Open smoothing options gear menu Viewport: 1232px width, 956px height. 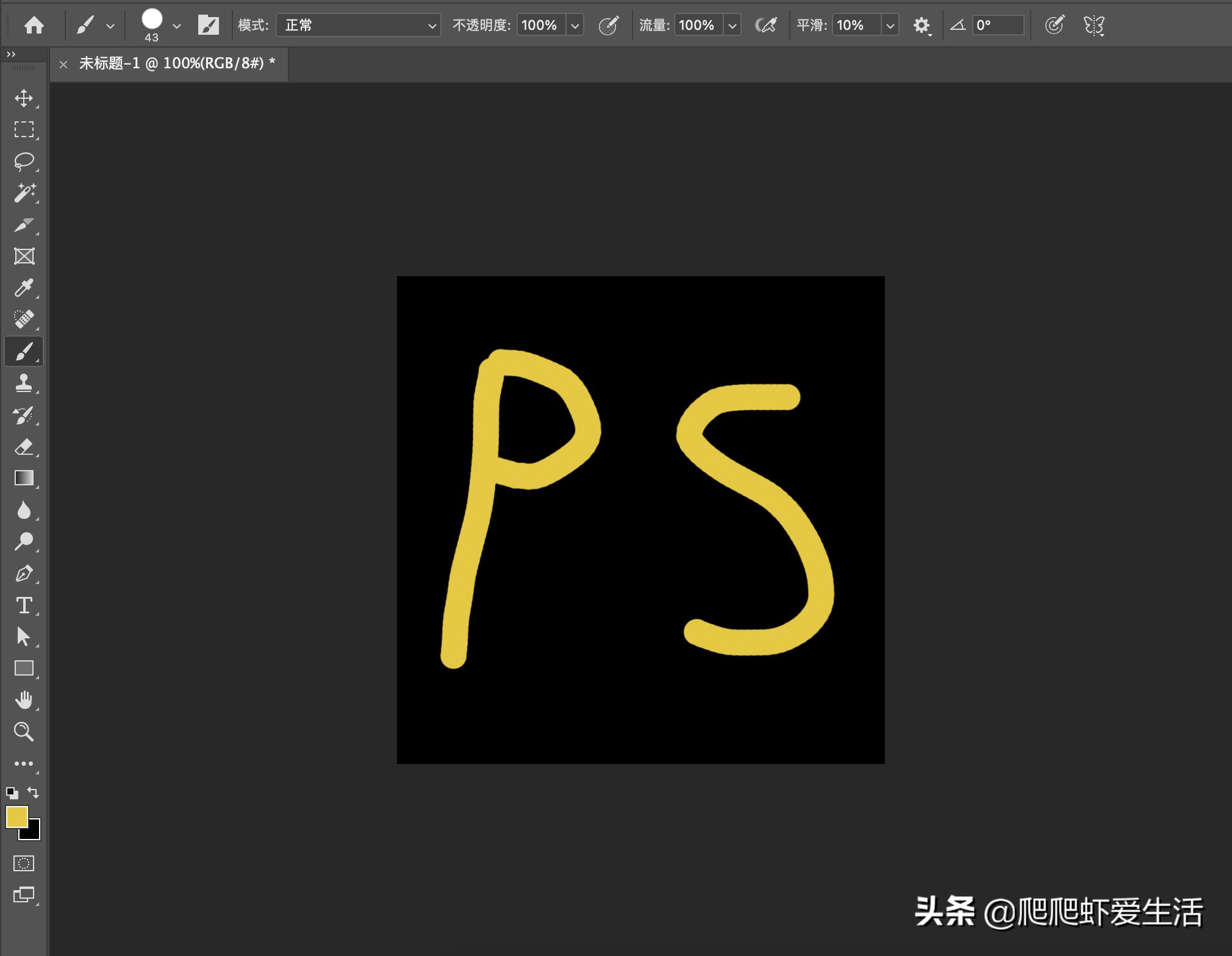[x=921, y=25]
